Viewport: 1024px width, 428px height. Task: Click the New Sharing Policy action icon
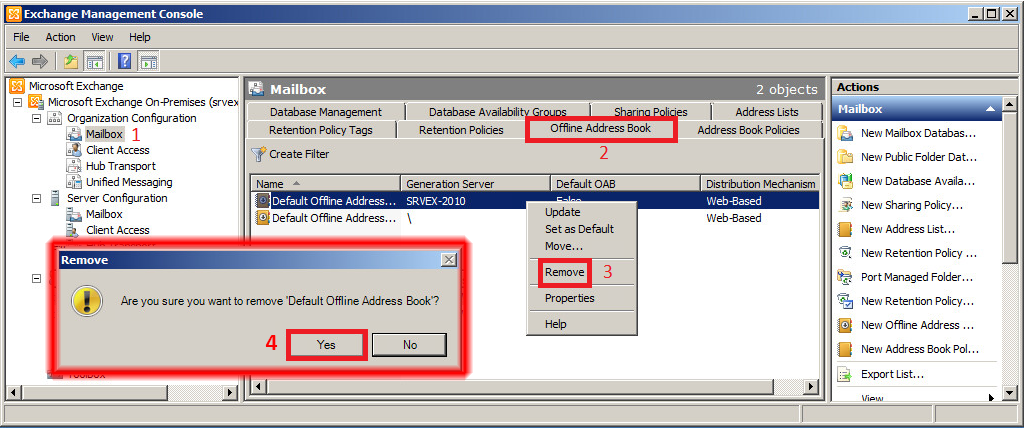846,205
